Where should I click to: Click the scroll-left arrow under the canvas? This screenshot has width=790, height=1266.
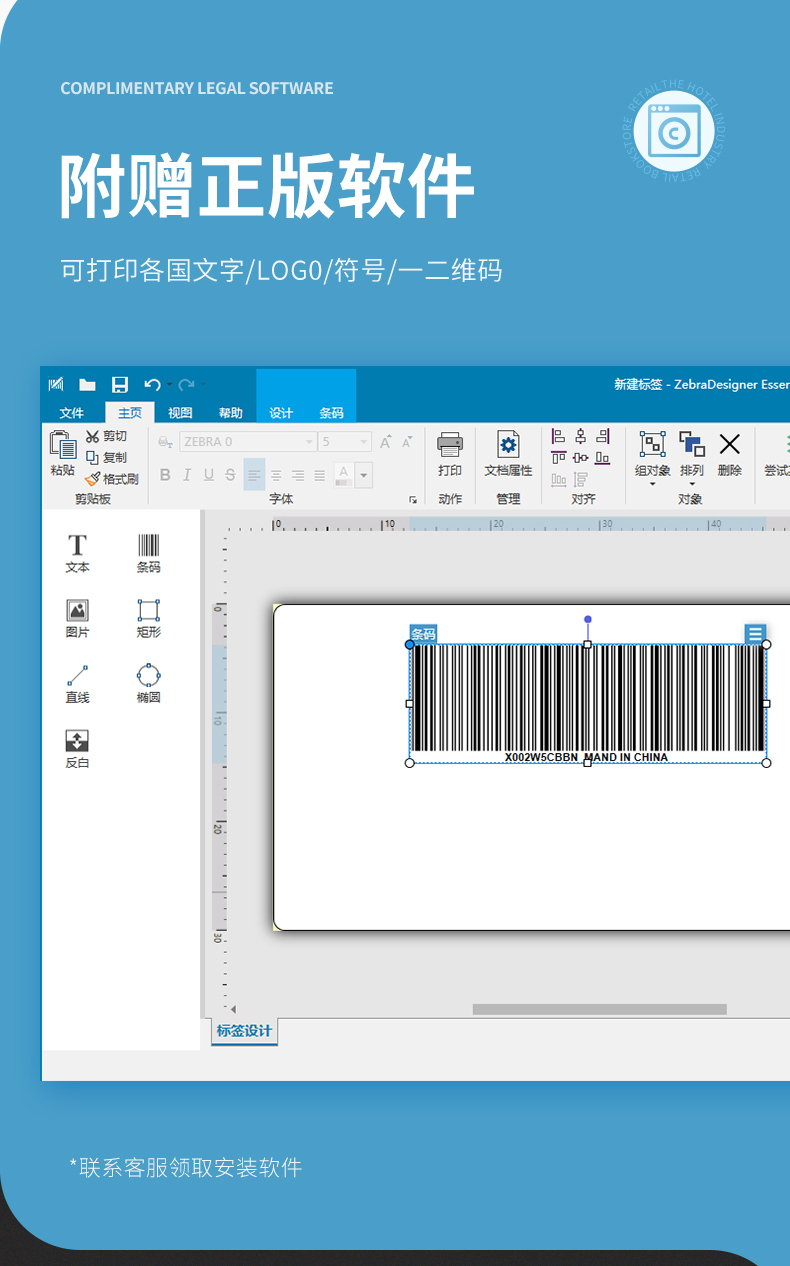(233, 1010)
